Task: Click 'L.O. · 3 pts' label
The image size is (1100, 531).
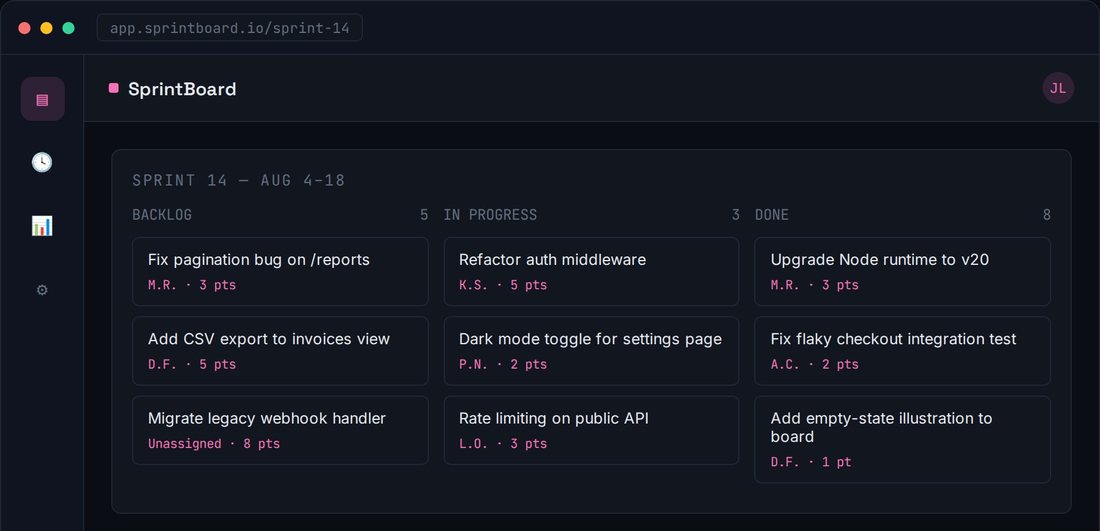Action: pos(503,443)
